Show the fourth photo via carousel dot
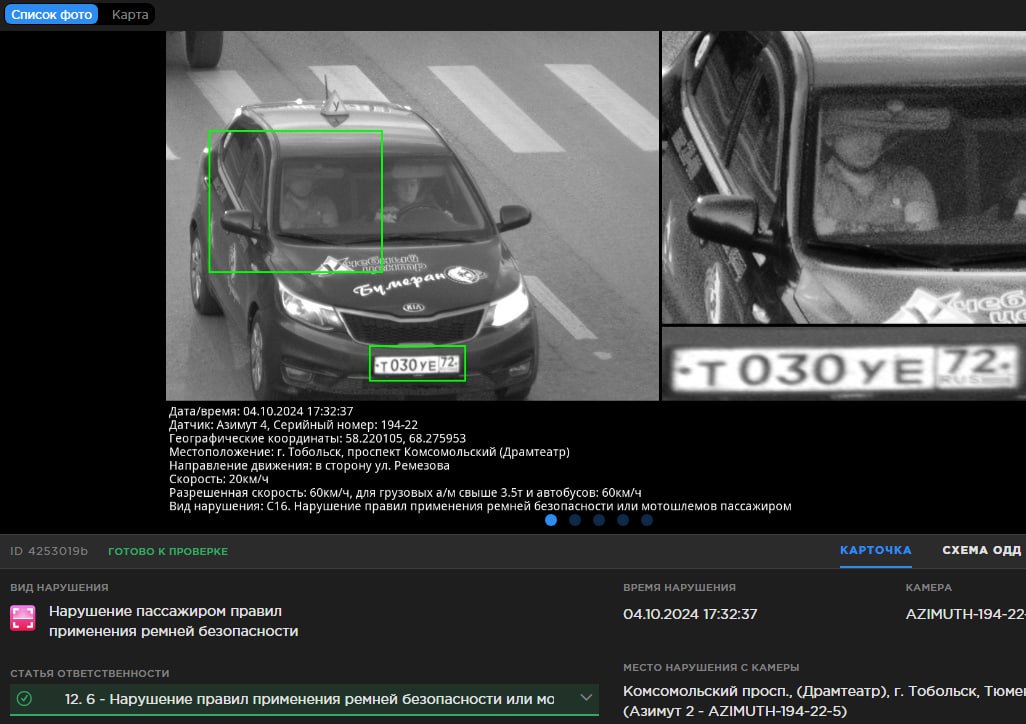 [623, 520]
